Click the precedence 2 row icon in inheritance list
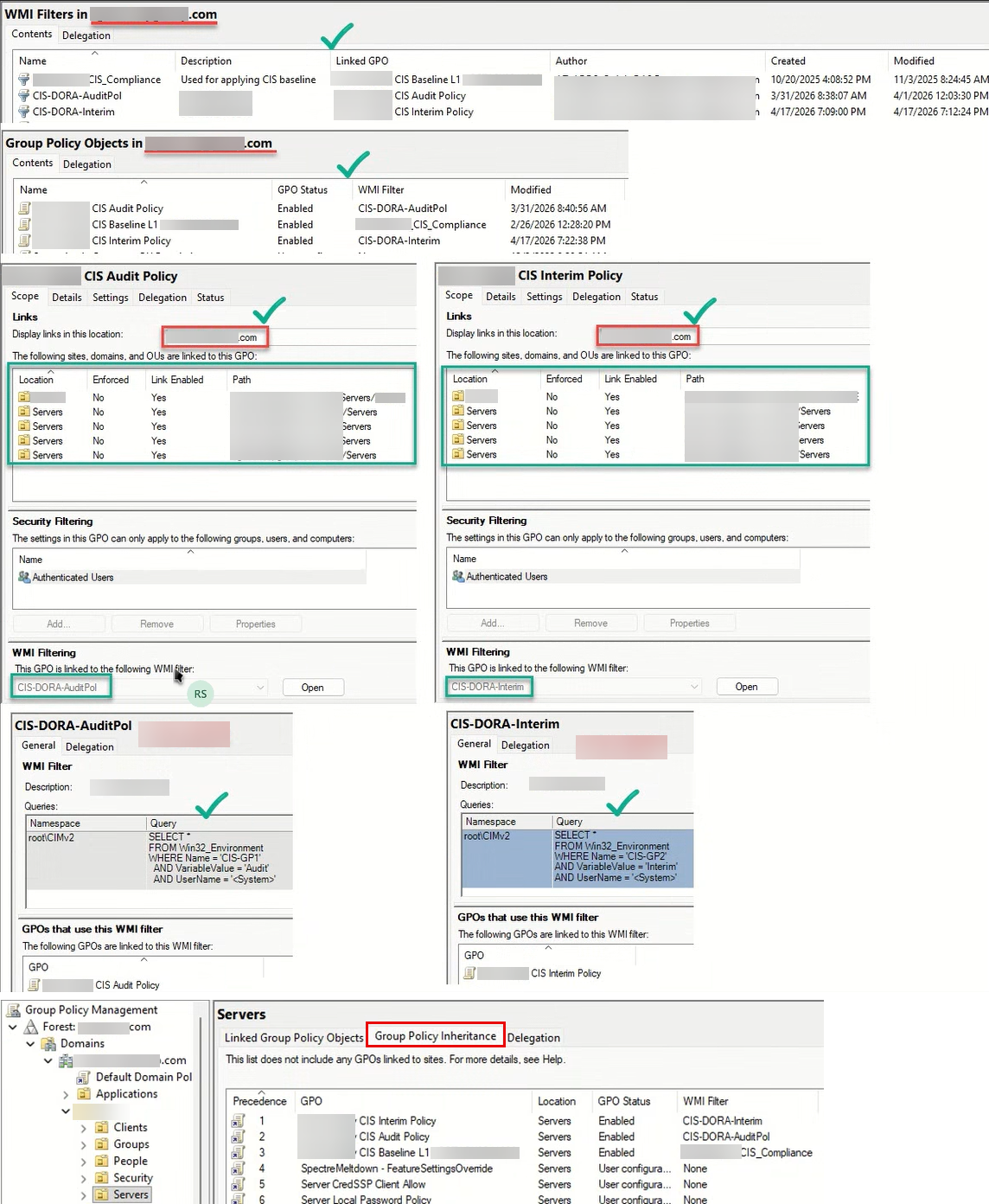The image size is (989, 1204). pyautogui.click(x=238, y=1137)
